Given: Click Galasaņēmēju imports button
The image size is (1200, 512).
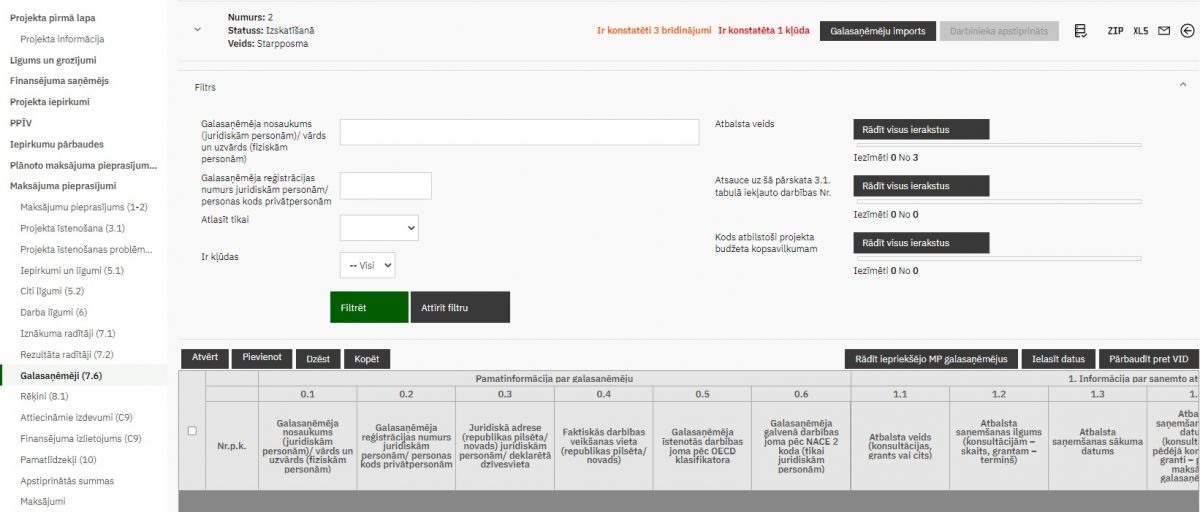Looking at the screenshot, I should 877,31.
